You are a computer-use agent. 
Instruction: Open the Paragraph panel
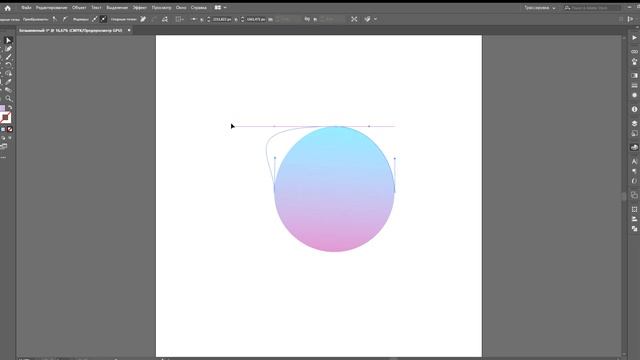pyautogui.click(x=634, y=171)
